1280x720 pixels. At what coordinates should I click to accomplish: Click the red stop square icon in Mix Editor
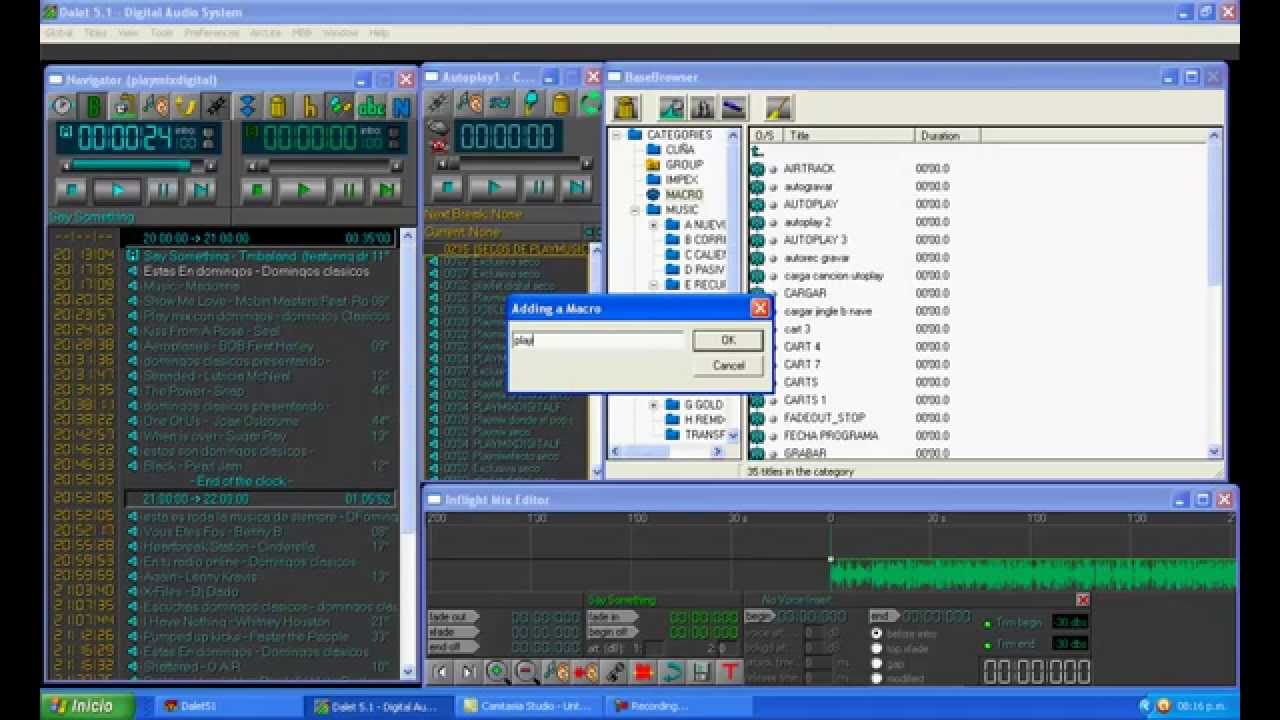click(x=643, y=672)
